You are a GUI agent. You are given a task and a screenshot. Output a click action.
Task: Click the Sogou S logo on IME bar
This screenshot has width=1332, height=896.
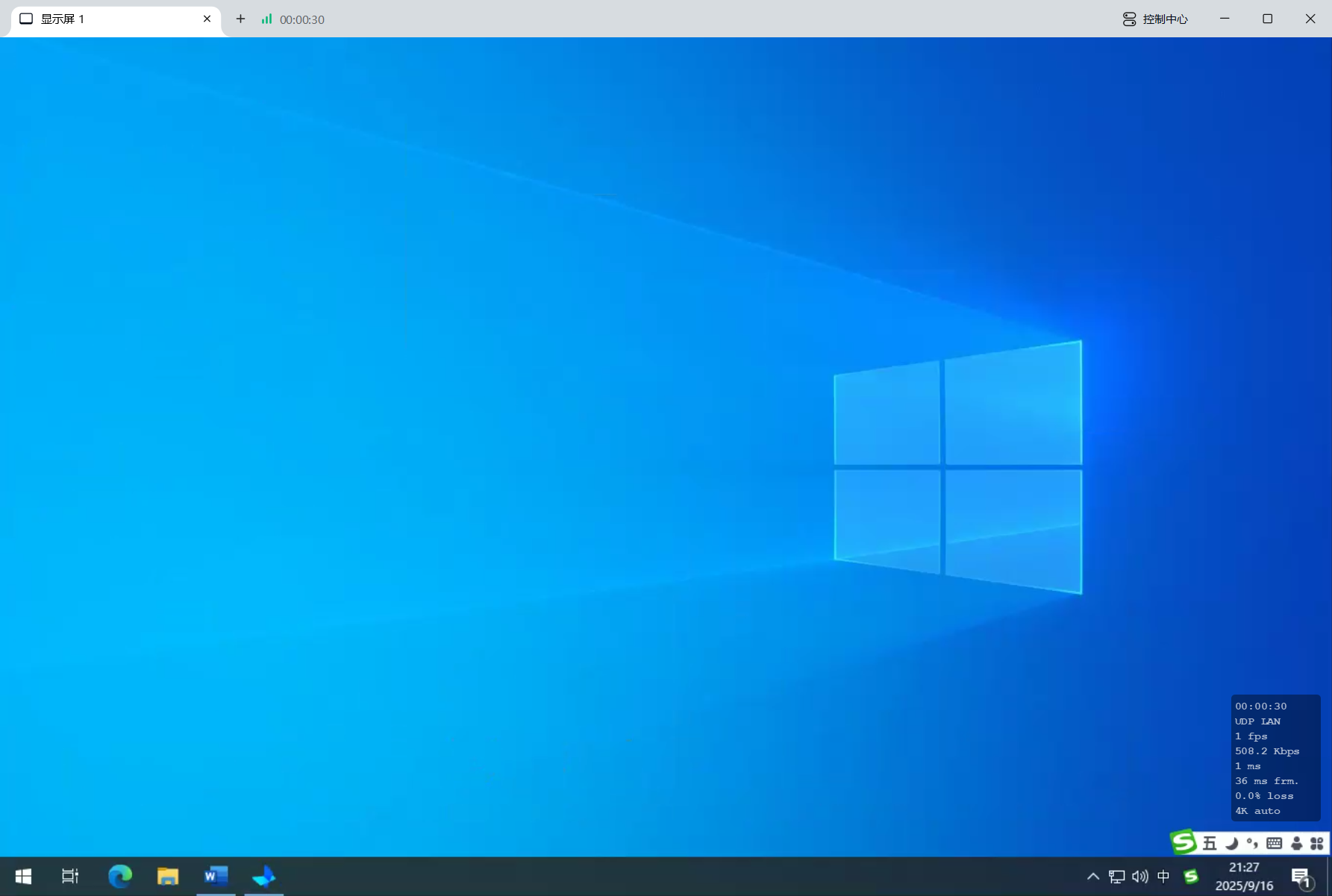coord(1184,843)
